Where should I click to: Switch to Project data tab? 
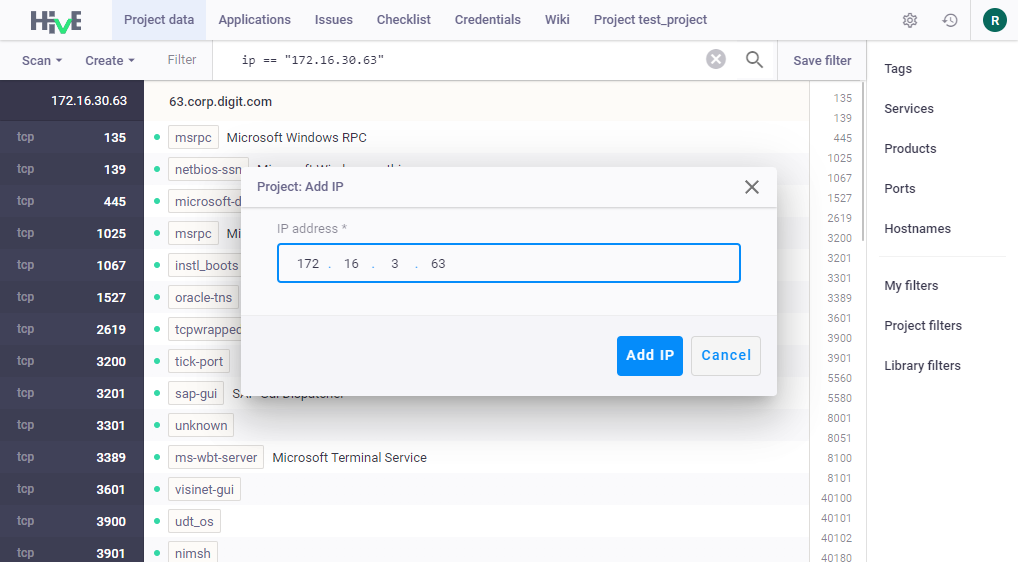tap(159, 20)
